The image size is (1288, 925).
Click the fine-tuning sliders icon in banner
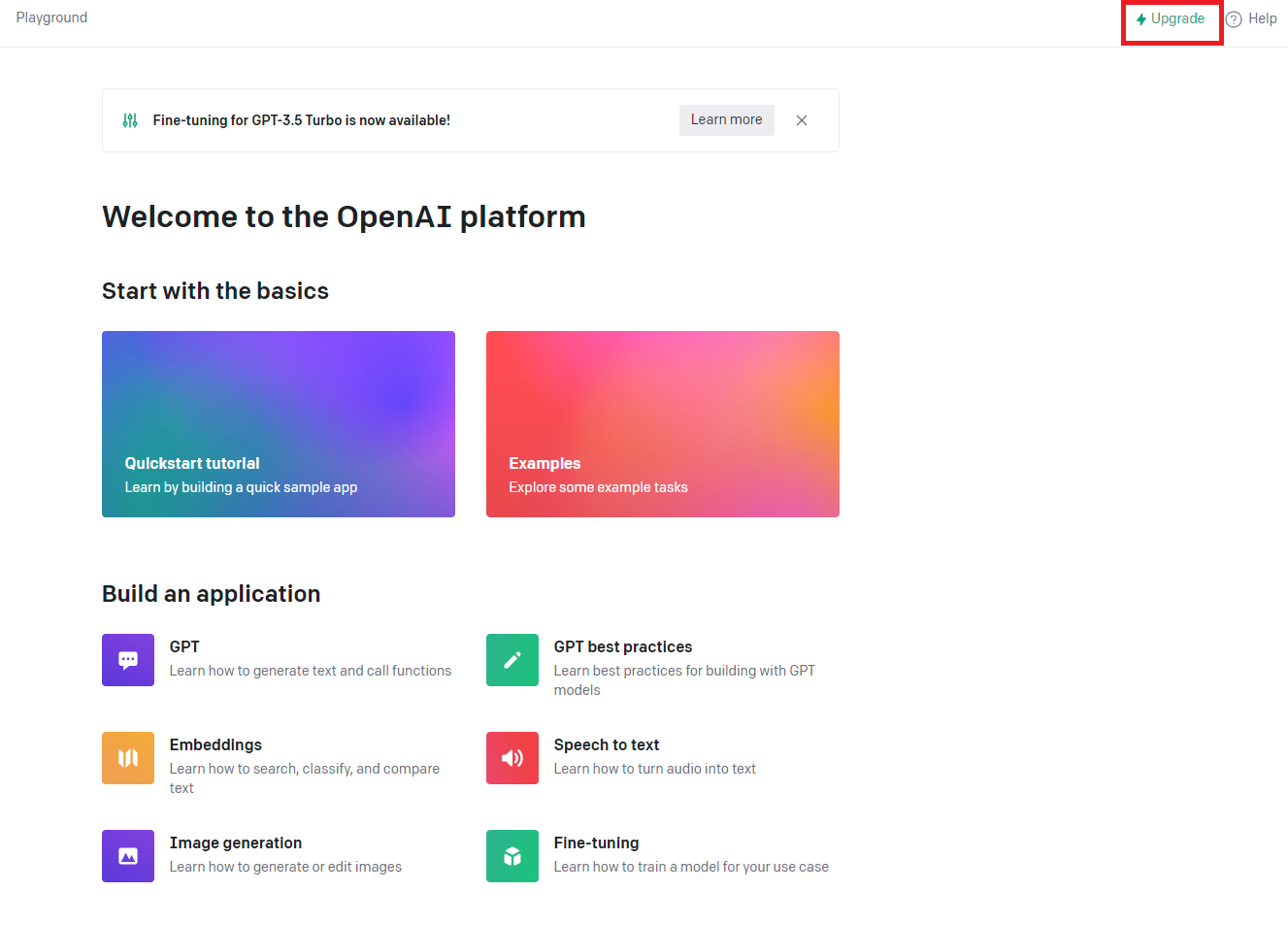(x=130, y=120)
